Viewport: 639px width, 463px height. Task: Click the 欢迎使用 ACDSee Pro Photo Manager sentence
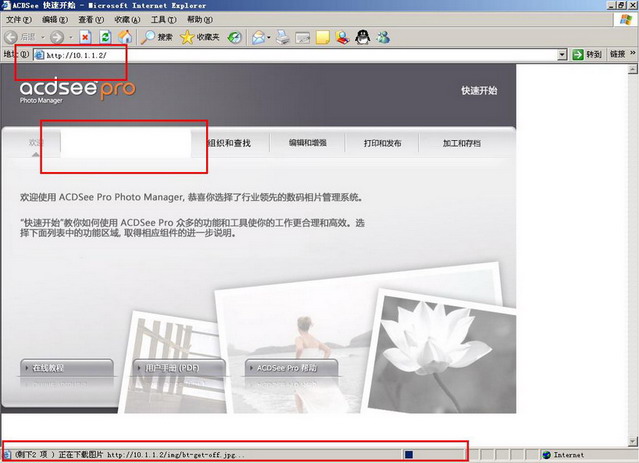click(192, 197)
